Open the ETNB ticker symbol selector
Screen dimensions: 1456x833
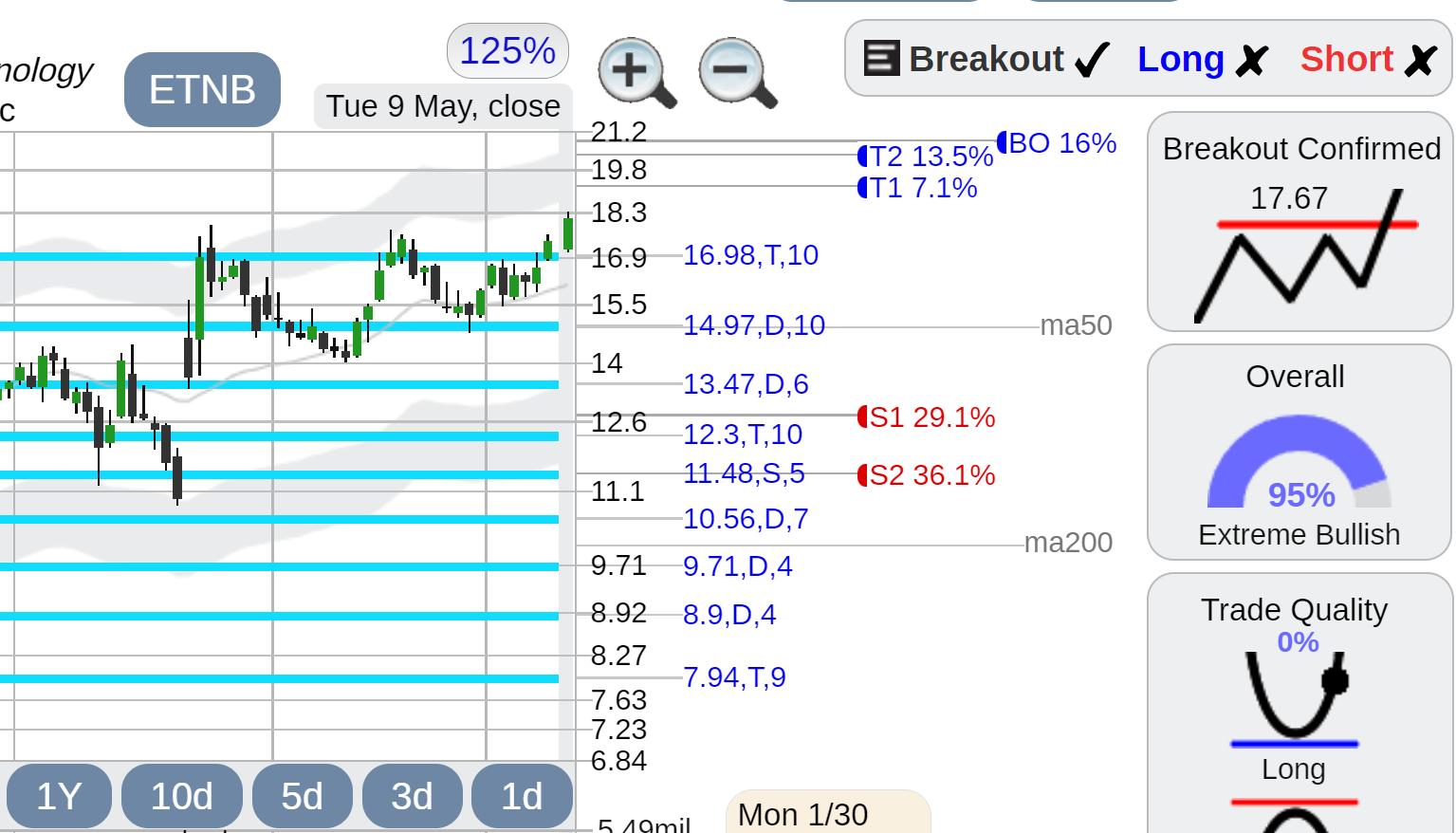pos(202,89)
